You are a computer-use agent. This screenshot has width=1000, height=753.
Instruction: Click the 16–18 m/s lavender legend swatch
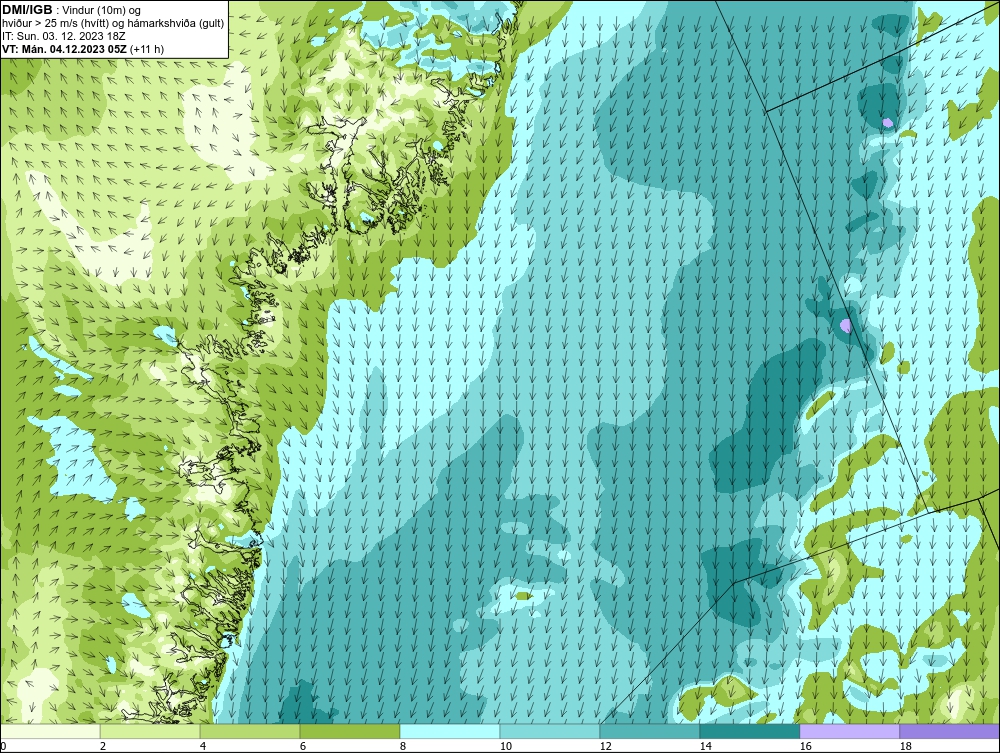pyautogui.click(x=849, y=731)
